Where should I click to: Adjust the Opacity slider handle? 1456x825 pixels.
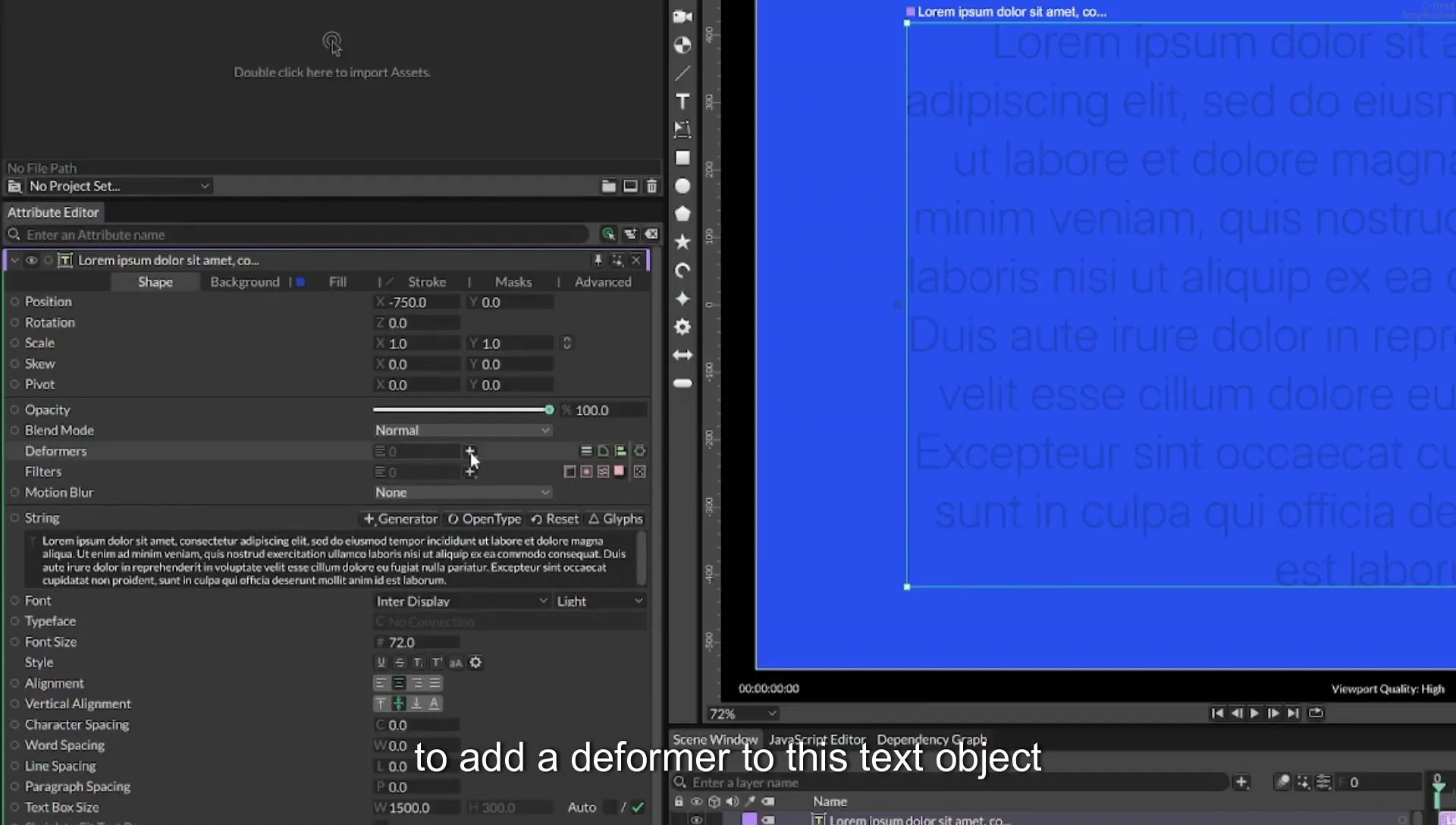[549, 409]
